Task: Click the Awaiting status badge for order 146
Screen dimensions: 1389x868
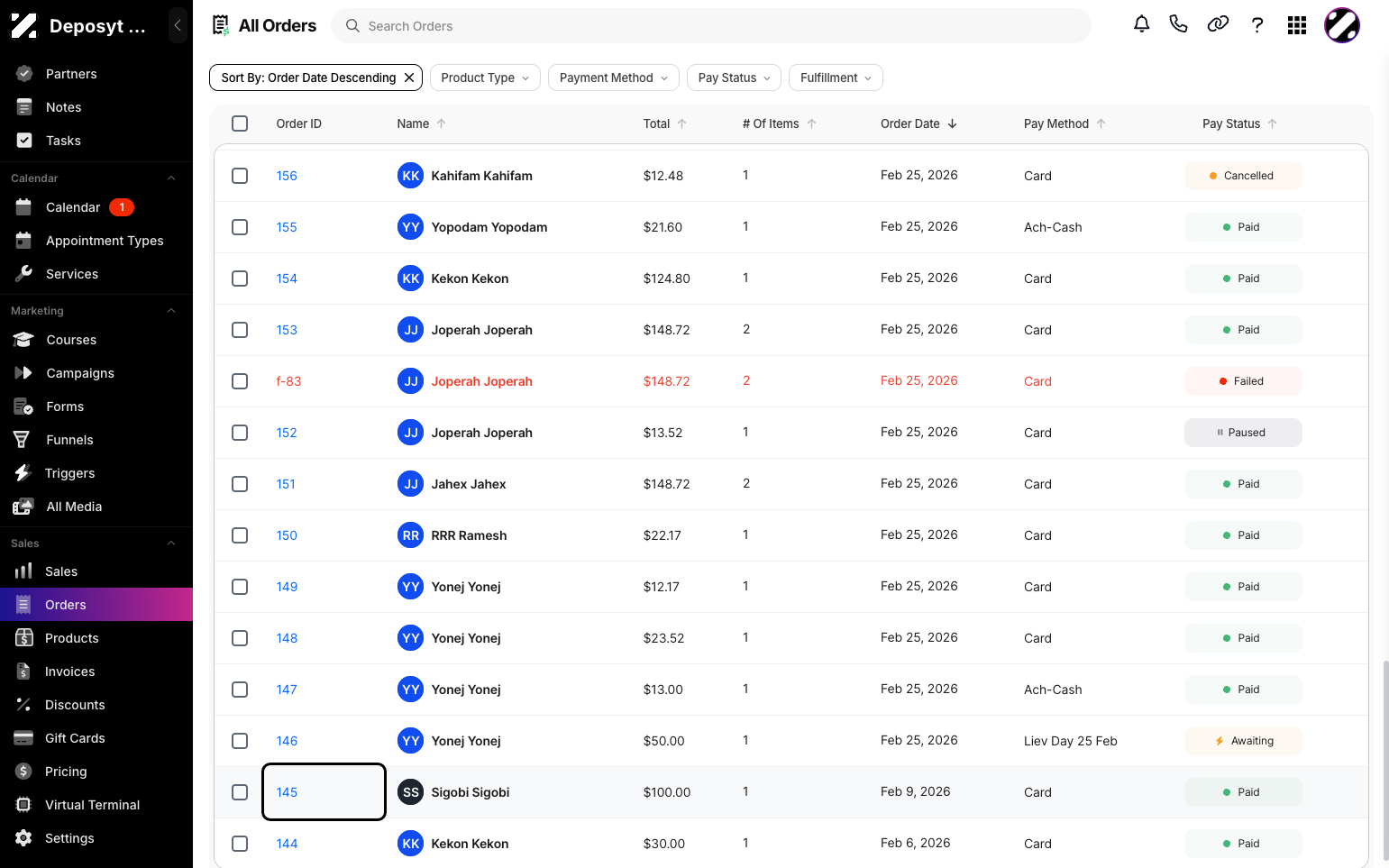Action: point(1243,741)
